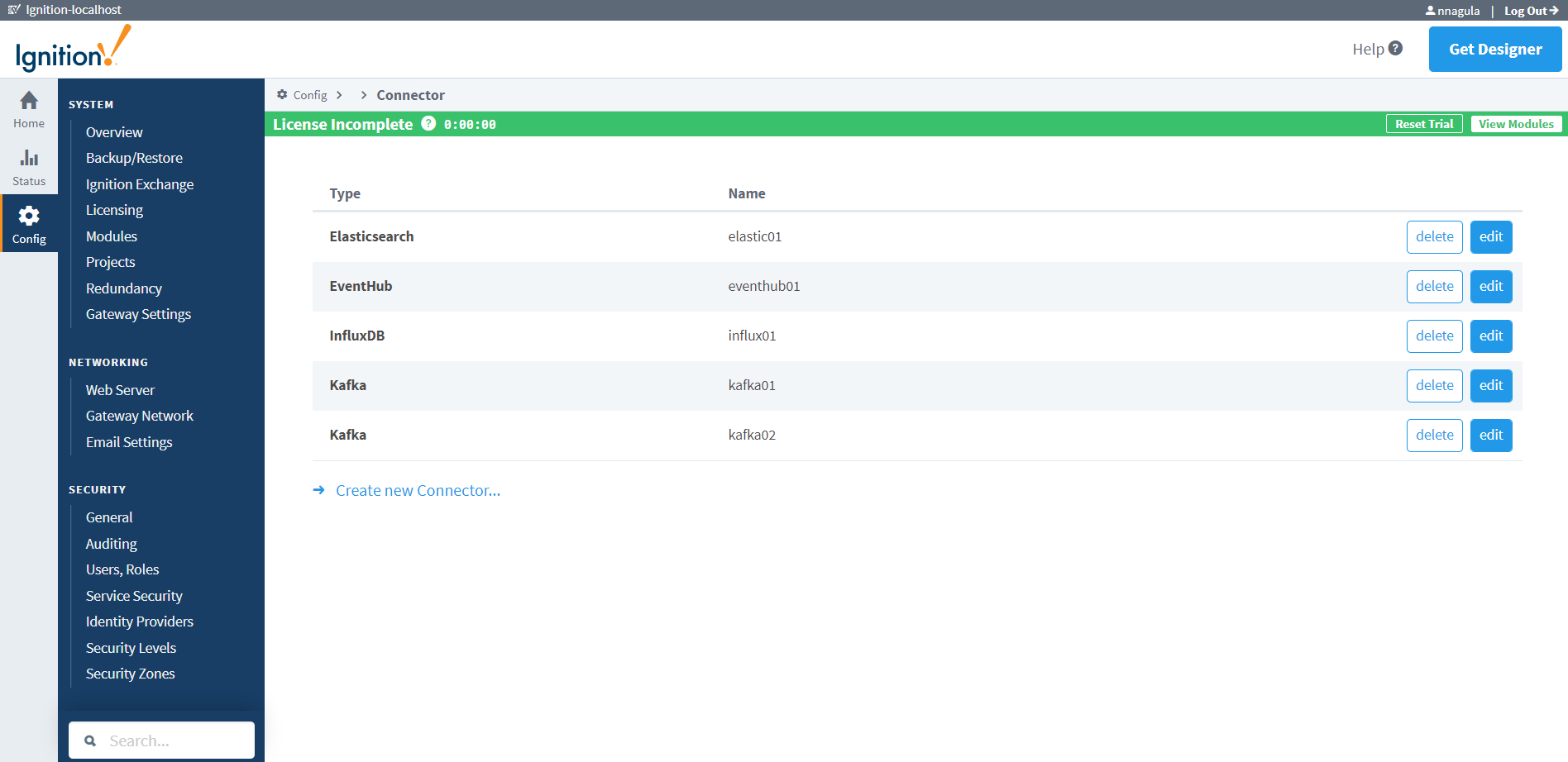Delete the eventhub01 connector

(x=1434, y=286)
